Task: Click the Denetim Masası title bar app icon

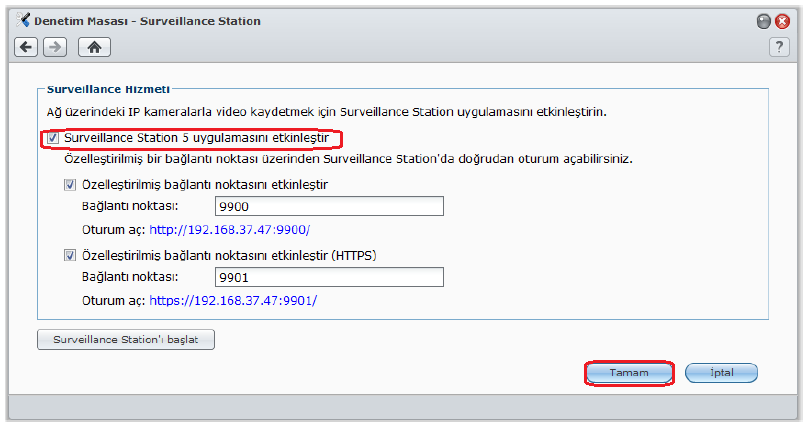Action: (x=21, y=20)
